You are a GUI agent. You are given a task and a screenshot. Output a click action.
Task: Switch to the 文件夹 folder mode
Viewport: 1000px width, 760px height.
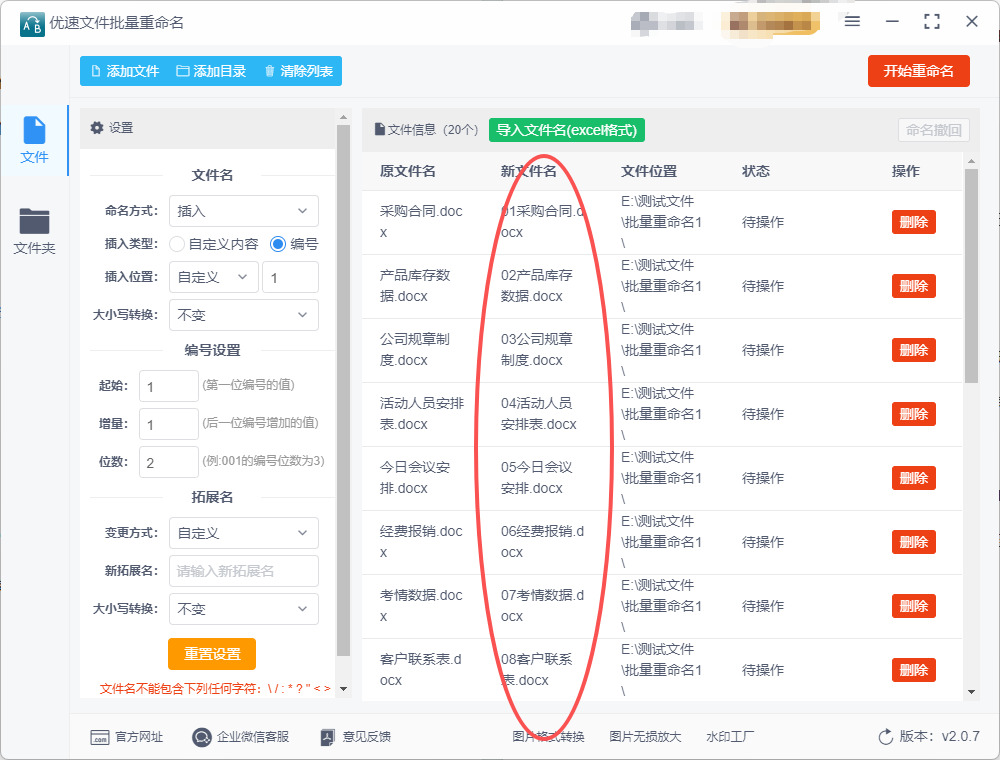34,231
